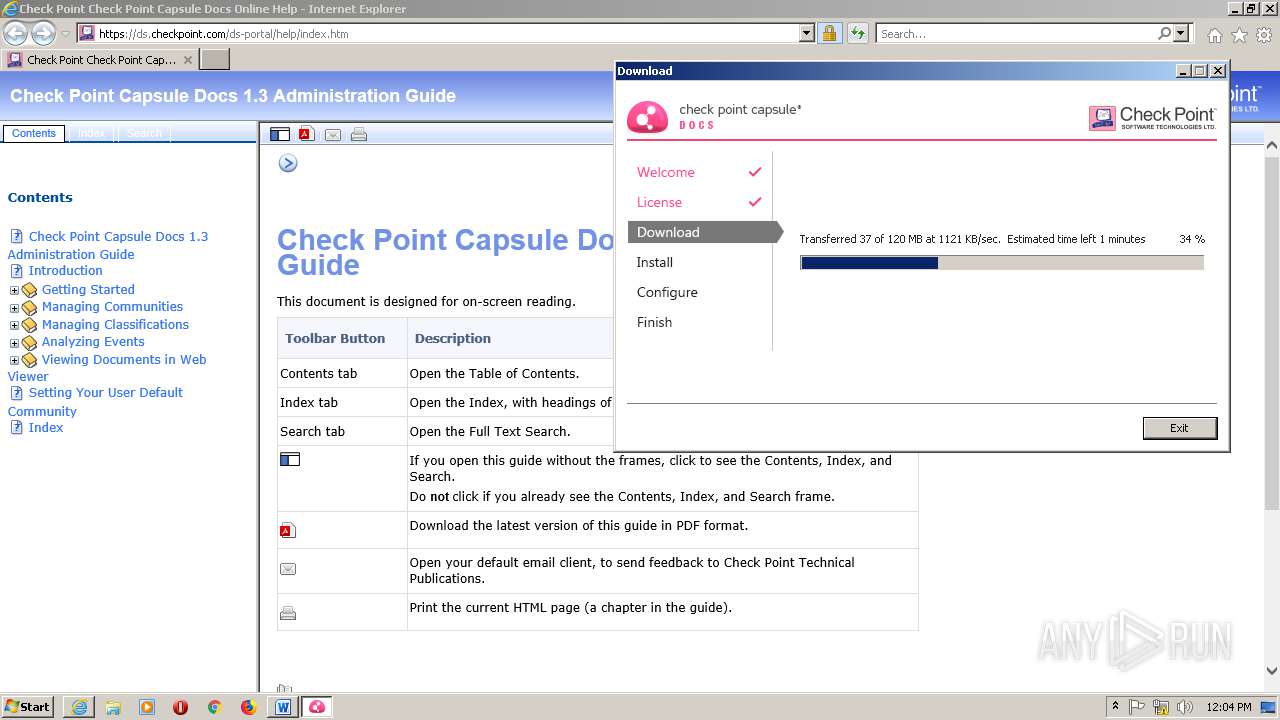Click the Managing Communities book icon

click(x=29, y=308)
